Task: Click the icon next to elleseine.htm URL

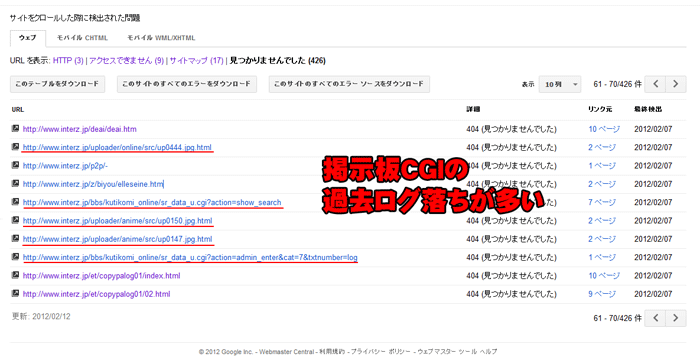Action: point(16,184)
